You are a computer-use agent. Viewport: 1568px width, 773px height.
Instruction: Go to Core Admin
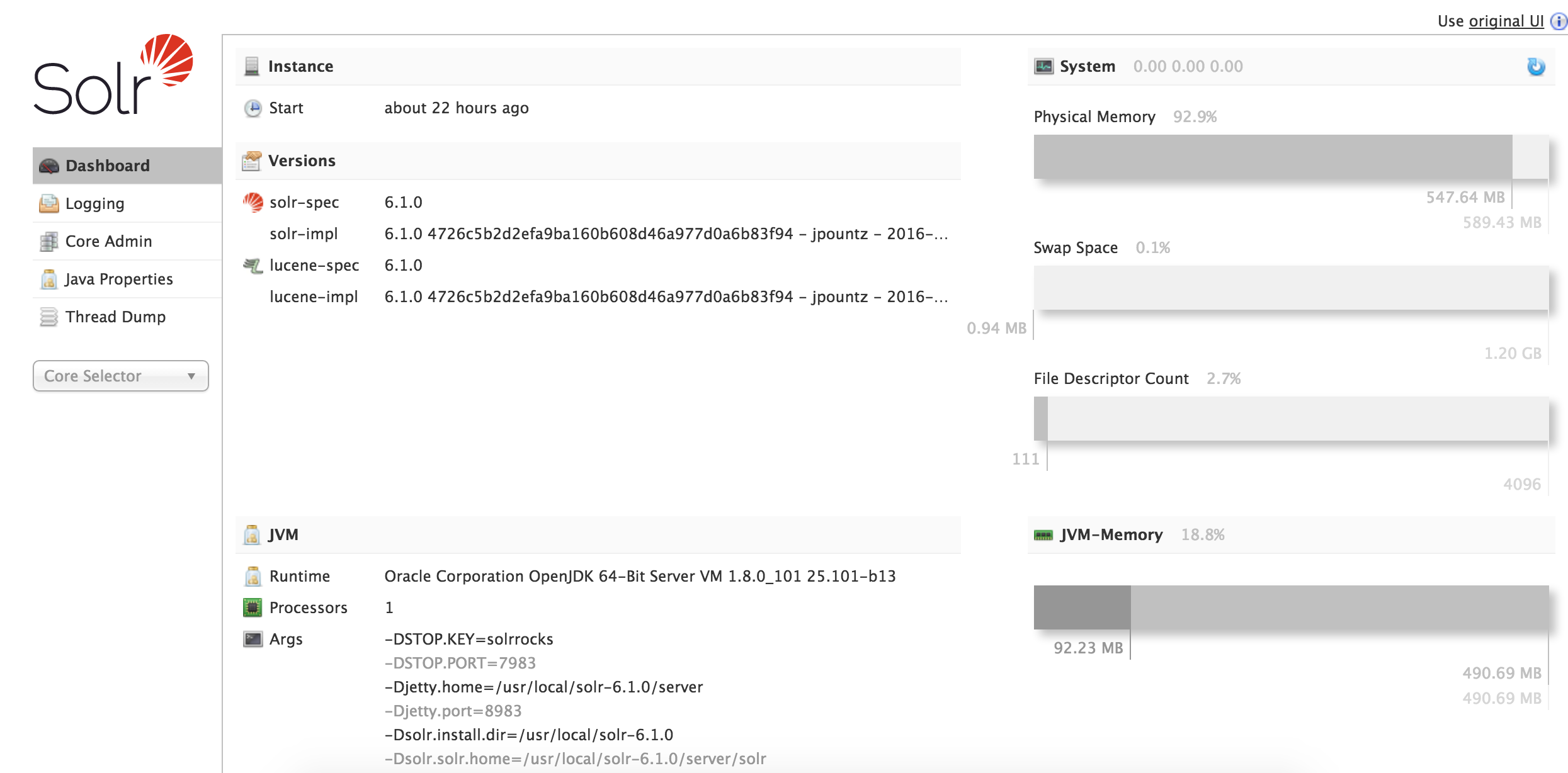127,241
